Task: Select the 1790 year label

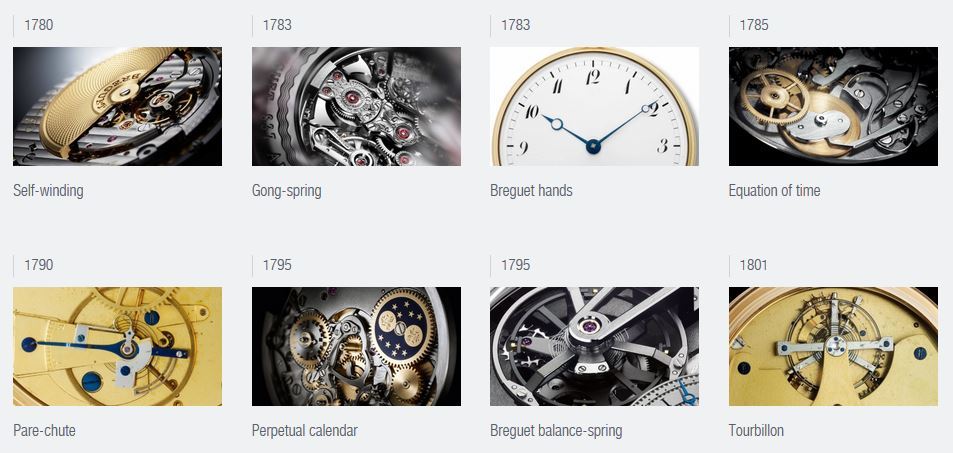Action: (38, 265)
